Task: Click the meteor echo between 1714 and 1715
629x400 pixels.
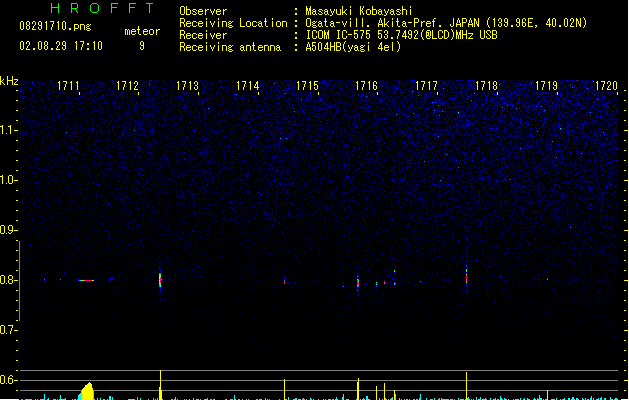Action: pyautogui.click(x=284, y=280)
